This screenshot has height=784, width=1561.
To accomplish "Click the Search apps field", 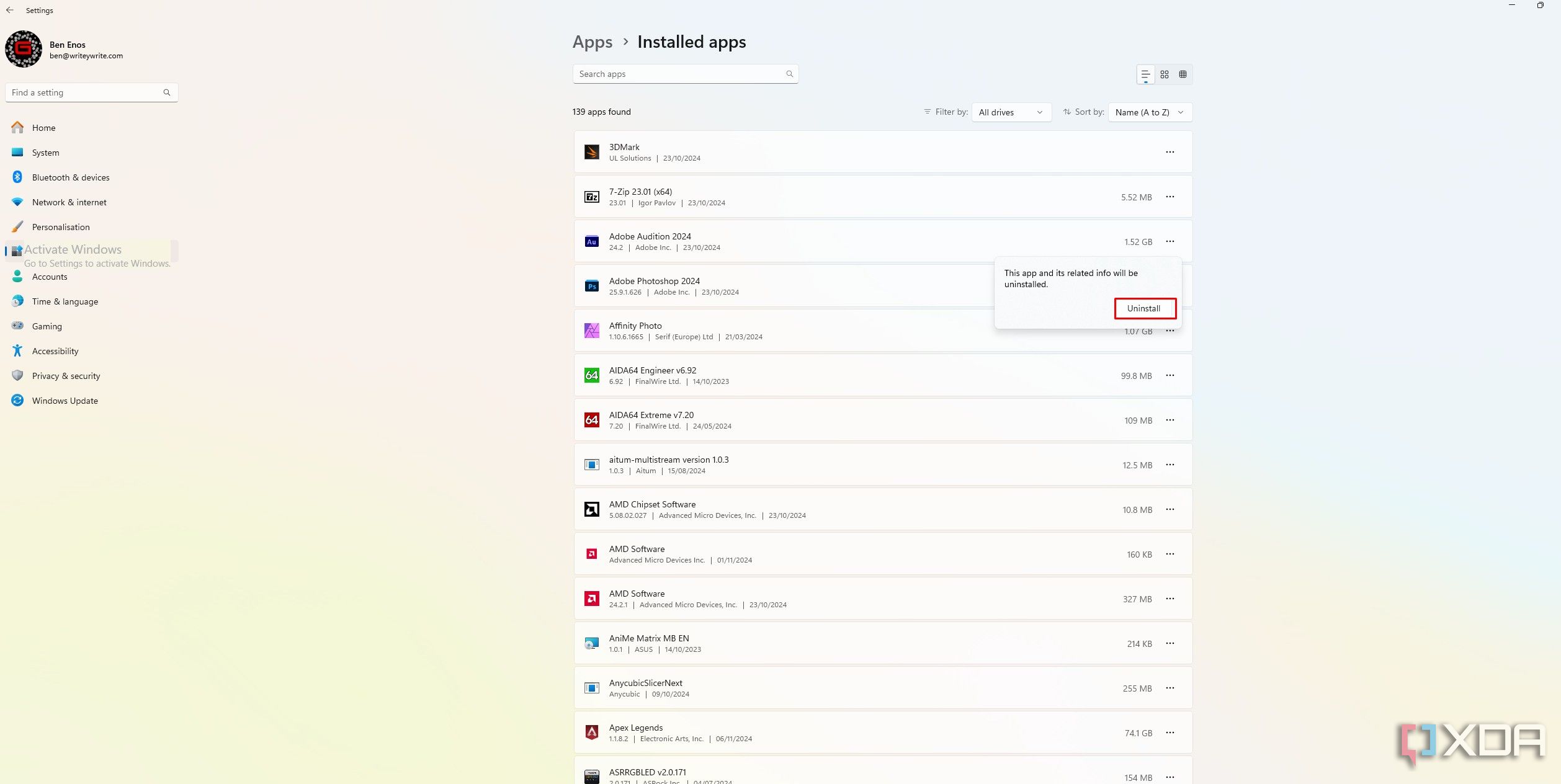I will [686, 74].
